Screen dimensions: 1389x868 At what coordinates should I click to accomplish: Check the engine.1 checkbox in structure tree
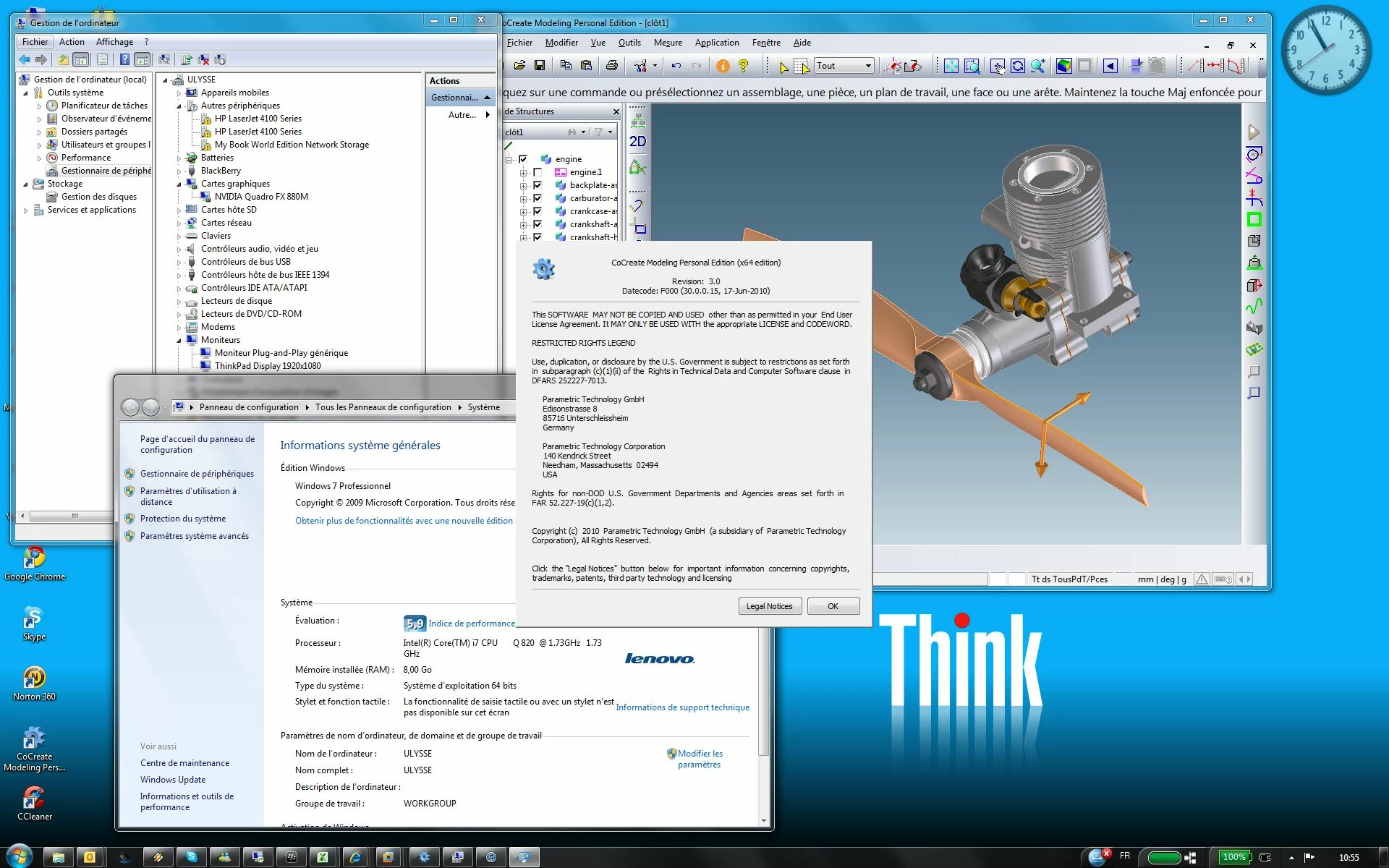pos(538,172)
